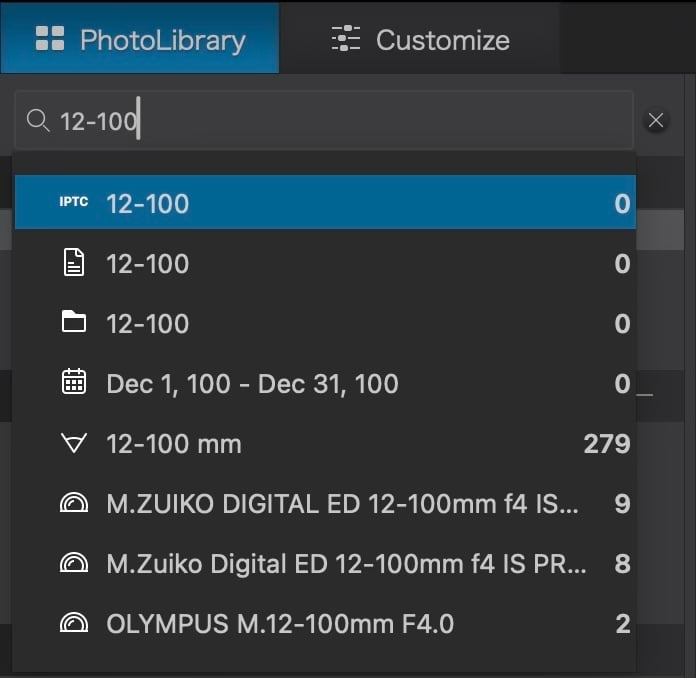Click the IPTC icon beside 12-100
The image size is (696, 678).
tap(73, 203)
